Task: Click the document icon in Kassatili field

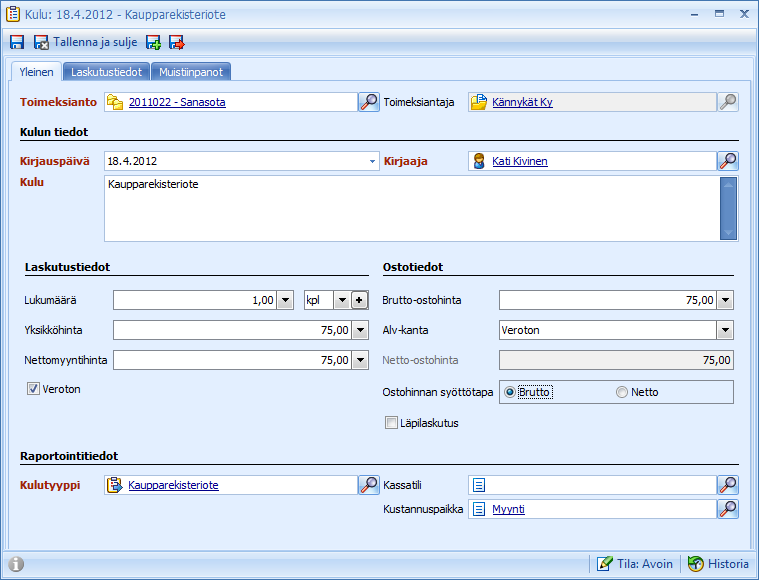Action: 479,485
